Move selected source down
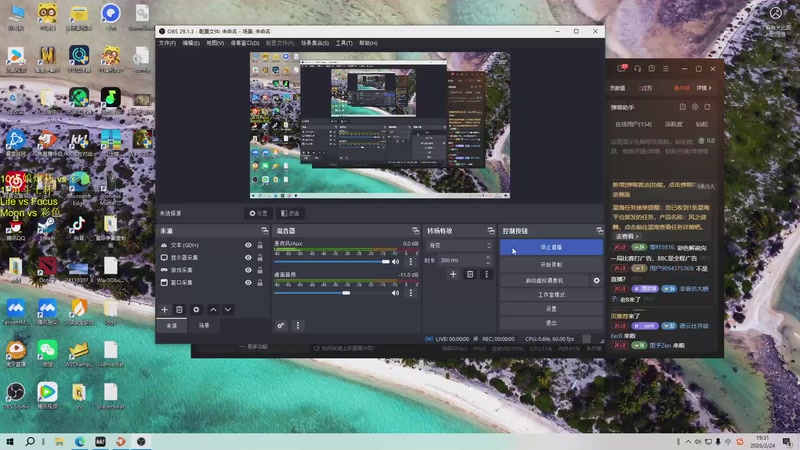Image resolution: width=800 pixels, height=450 pixels. [228, 310]
